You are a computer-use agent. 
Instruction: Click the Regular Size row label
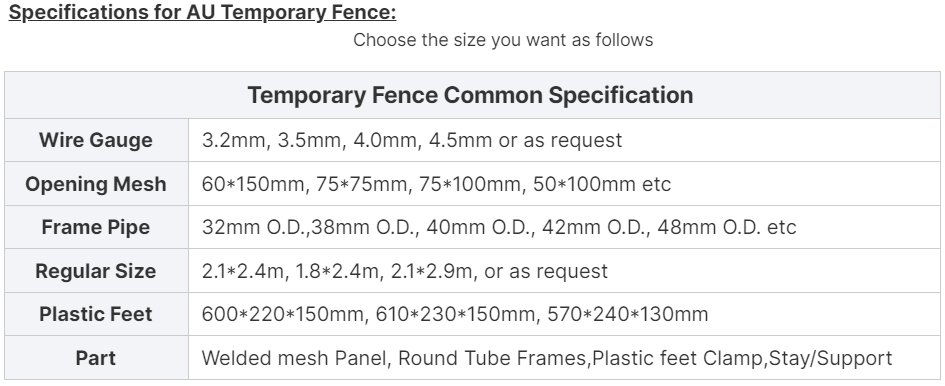(x=96, y=271)
